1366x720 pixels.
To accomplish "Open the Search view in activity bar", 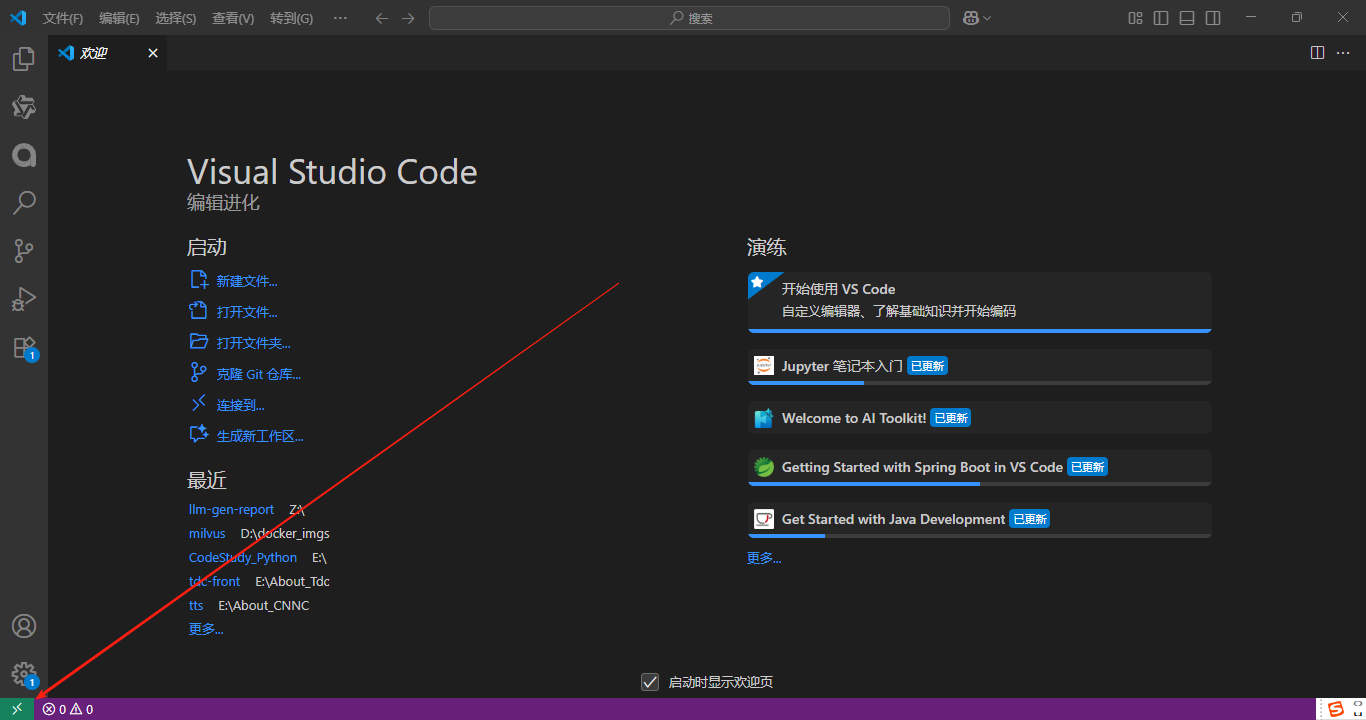I will point(24,203).
